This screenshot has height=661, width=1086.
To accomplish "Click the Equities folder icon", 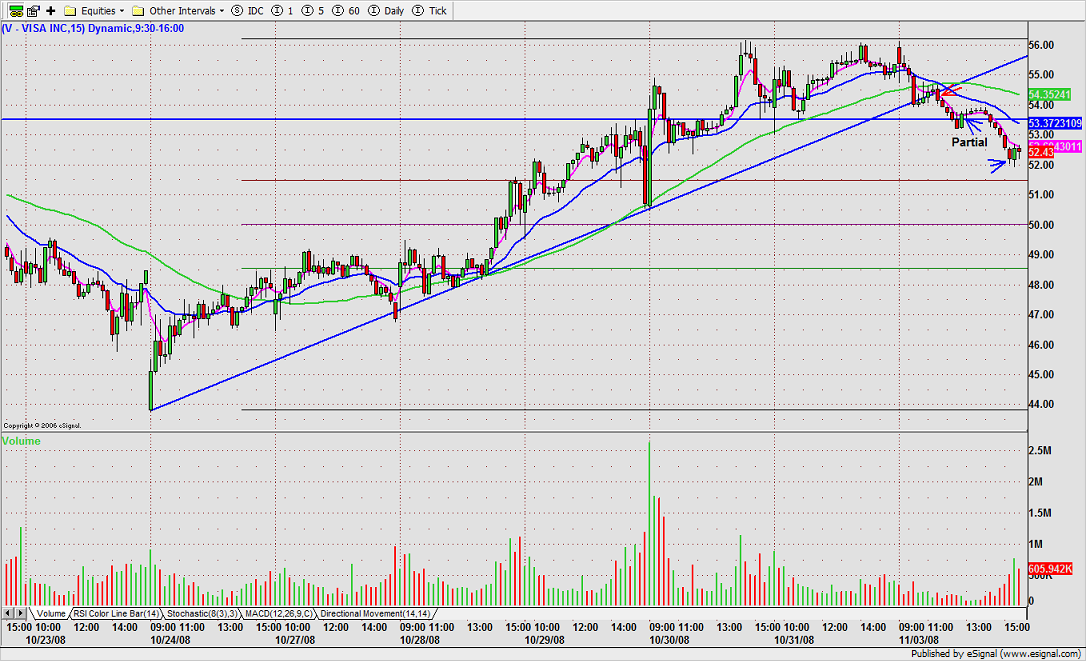I will 70,10.
